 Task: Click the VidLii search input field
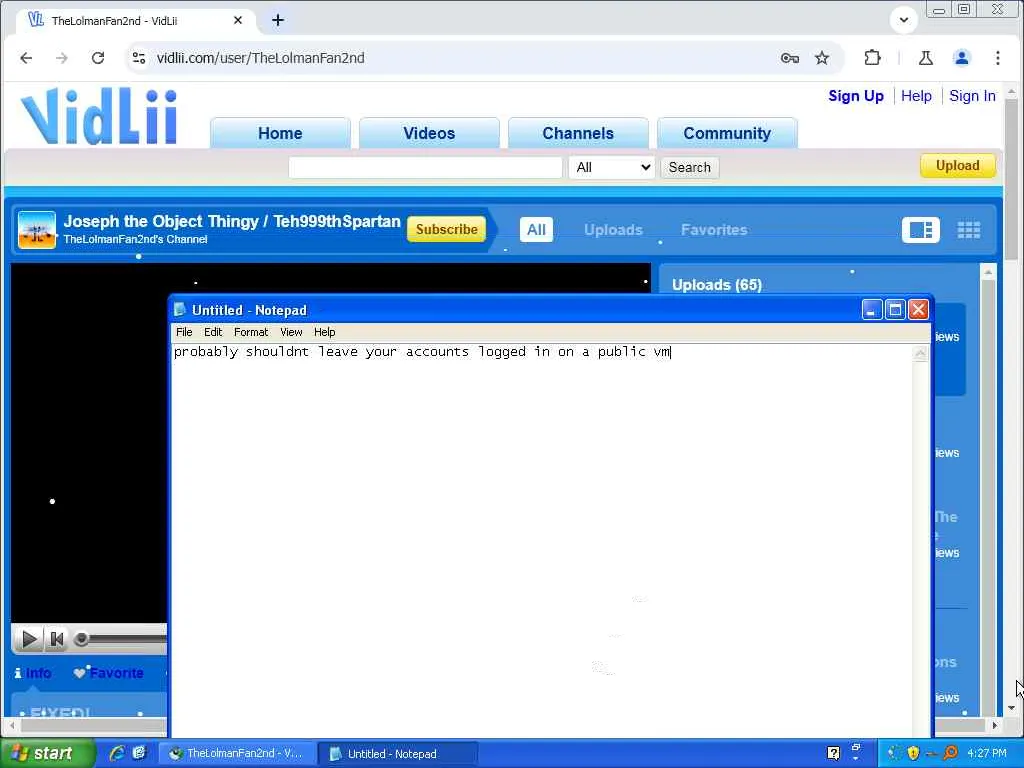pyautogui.click(x=425, y=168)
